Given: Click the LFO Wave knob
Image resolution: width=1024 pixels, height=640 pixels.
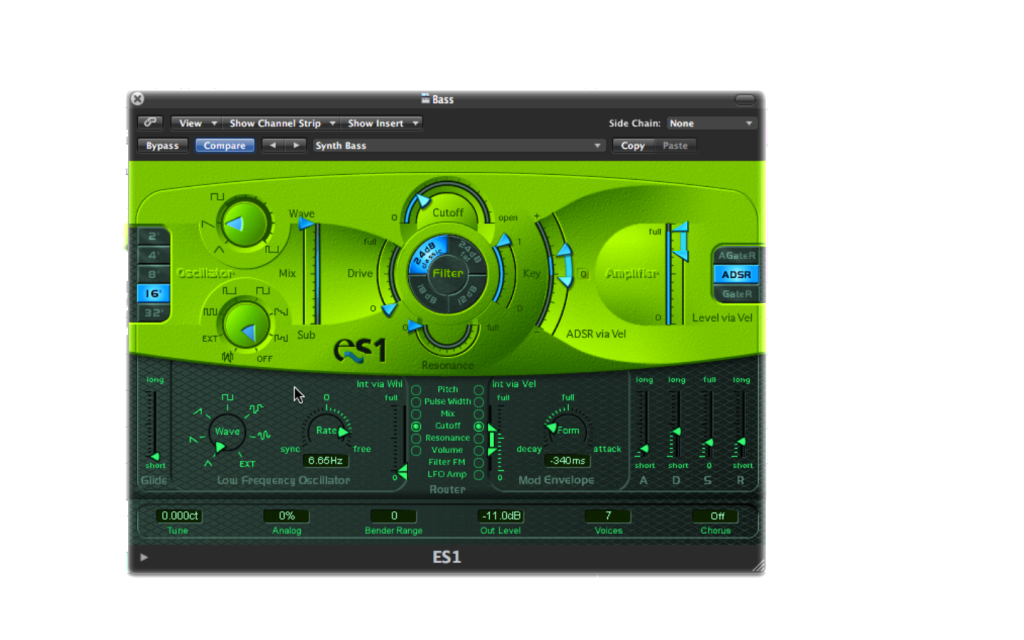Looking at the screenshot, I should click(x=226, y=432).
